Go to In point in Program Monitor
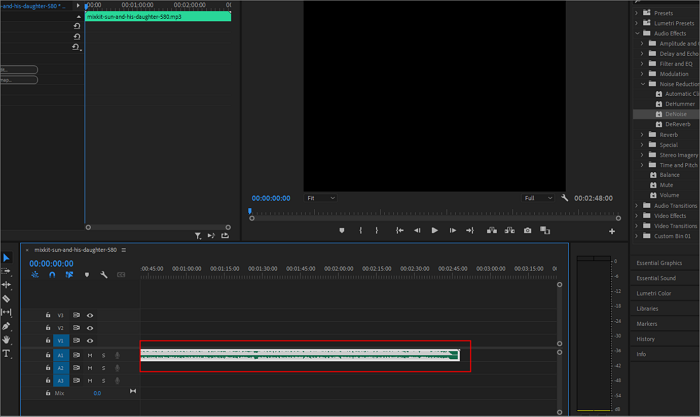The image size is (700, 417). coord(400,230)
